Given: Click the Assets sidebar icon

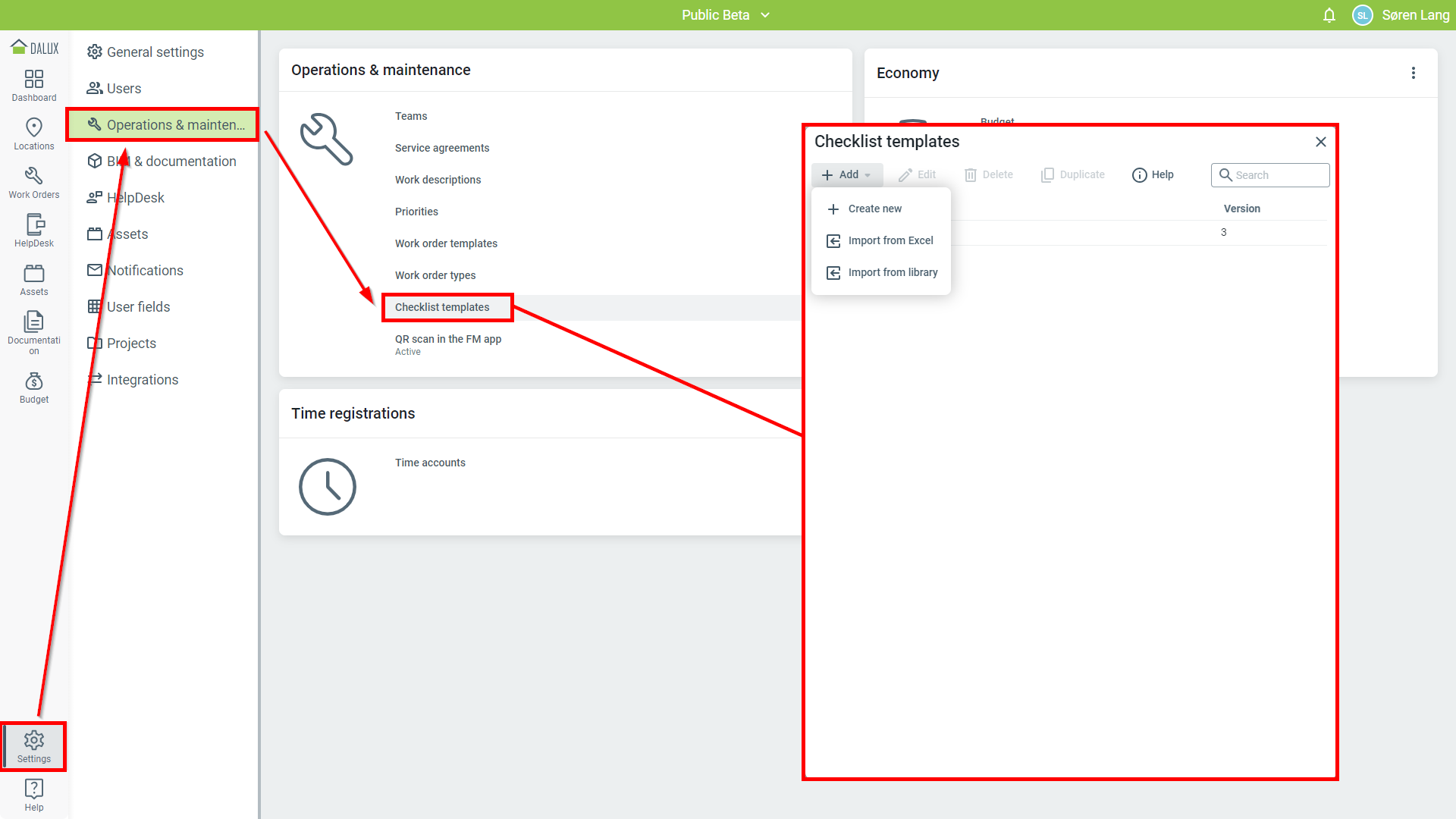Looking at the screenshot, I should [x=34, y=280].
